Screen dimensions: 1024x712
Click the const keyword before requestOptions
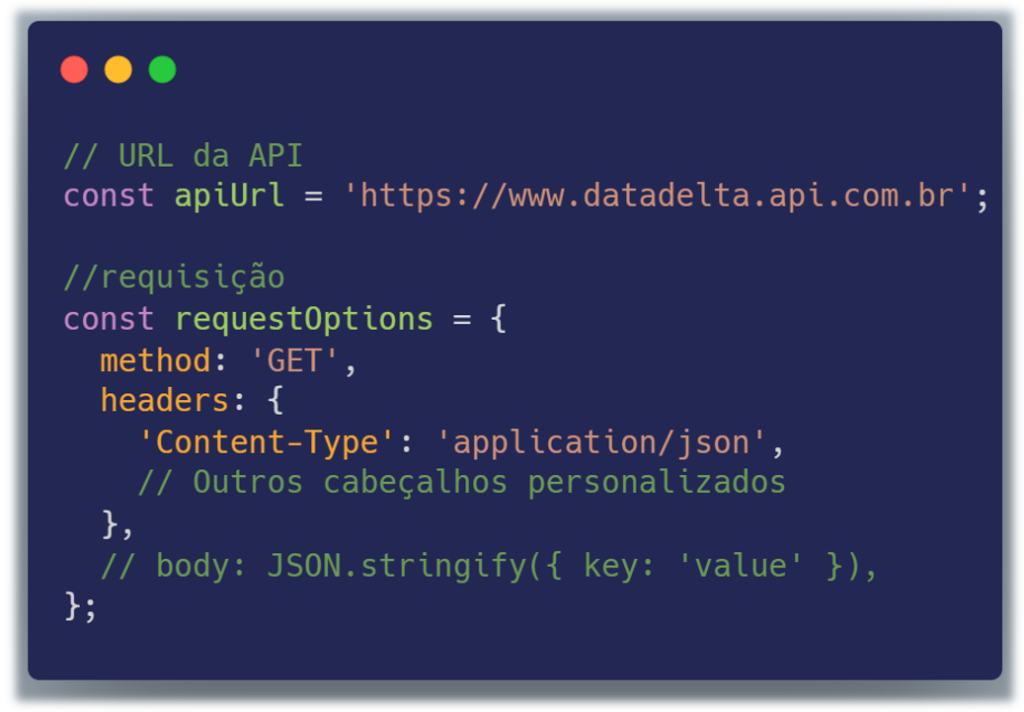[108, 319]
